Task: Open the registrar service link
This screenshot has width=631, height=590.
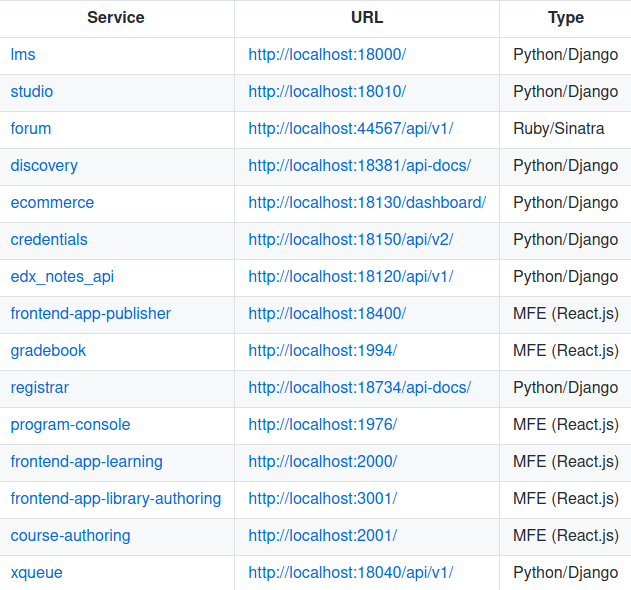Action: (x=40, y=388)
